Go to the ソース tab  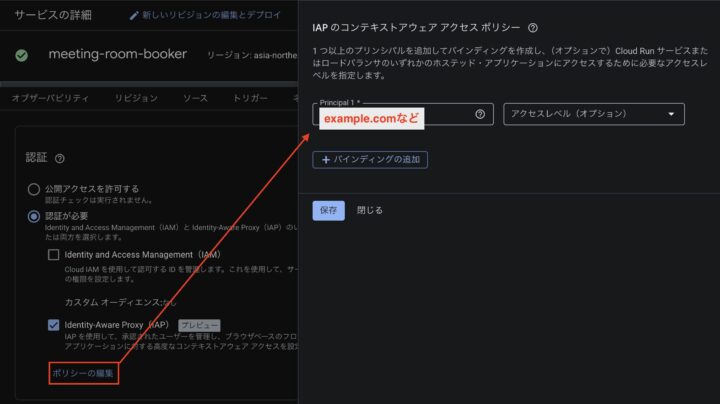point(195,99)
